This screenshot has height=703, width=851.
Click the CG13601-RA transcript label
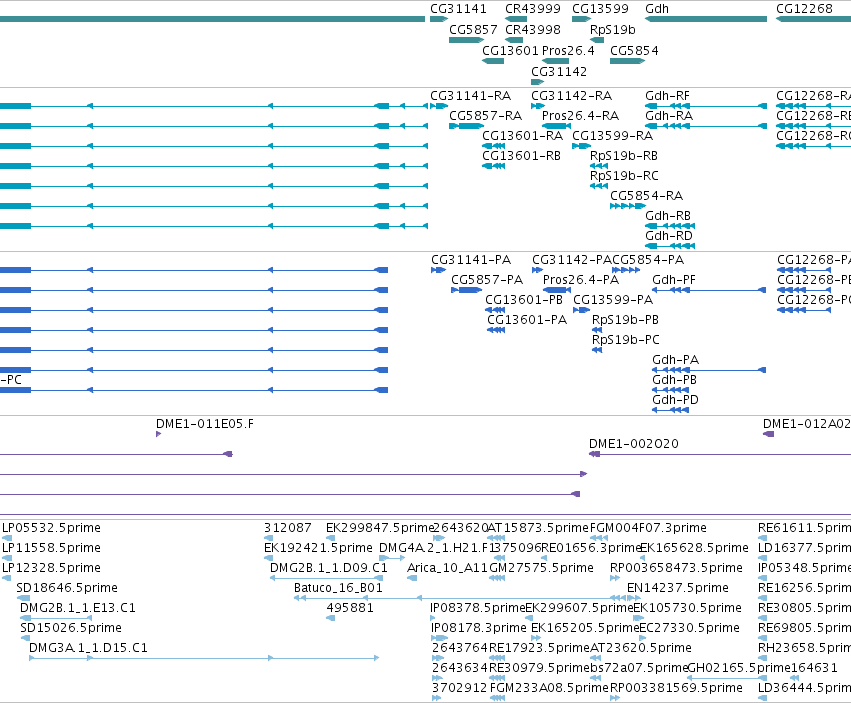coord(523,136)
